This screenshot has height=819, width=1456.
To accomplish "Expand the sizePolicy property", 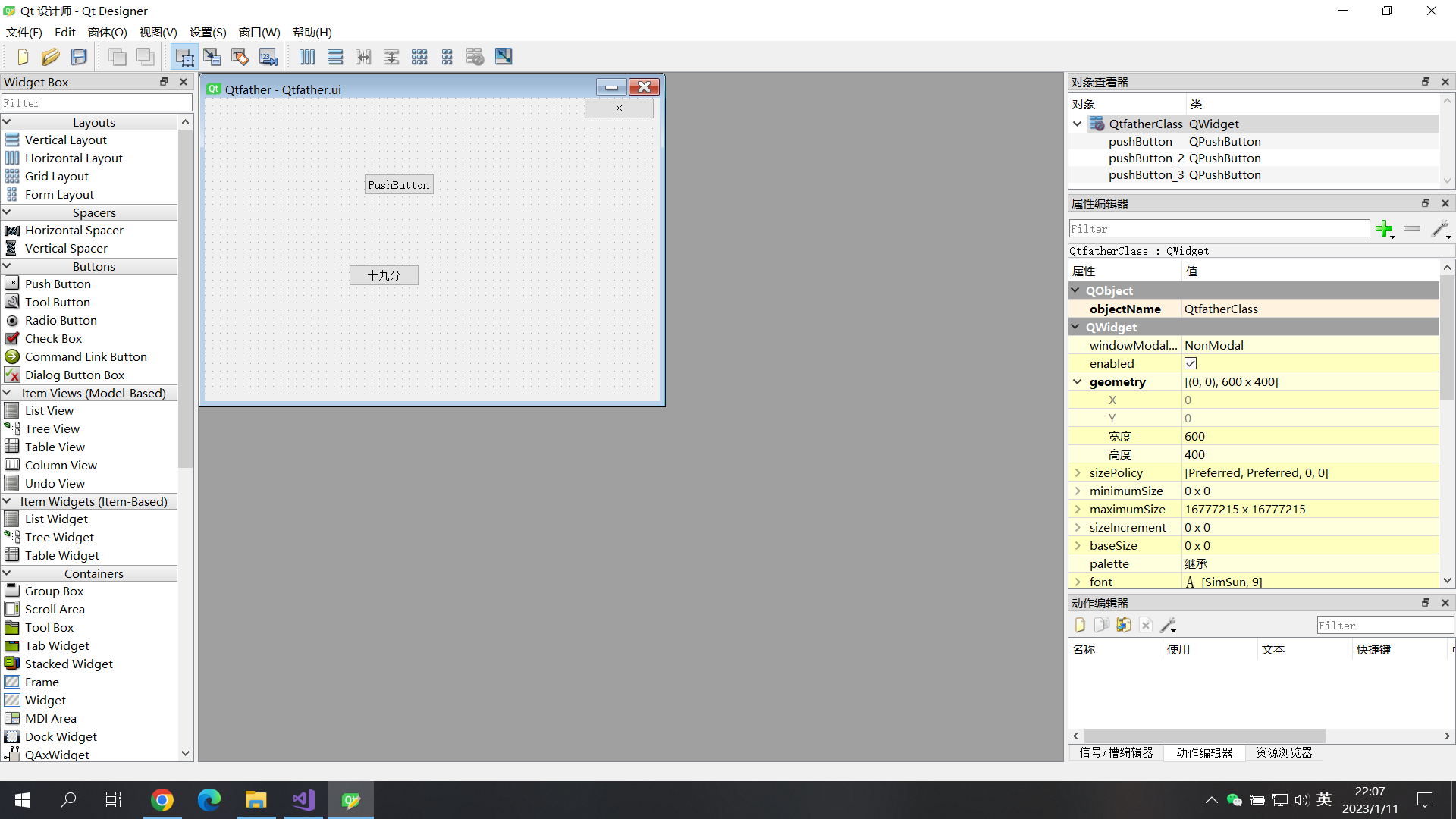I will 1078,473.
